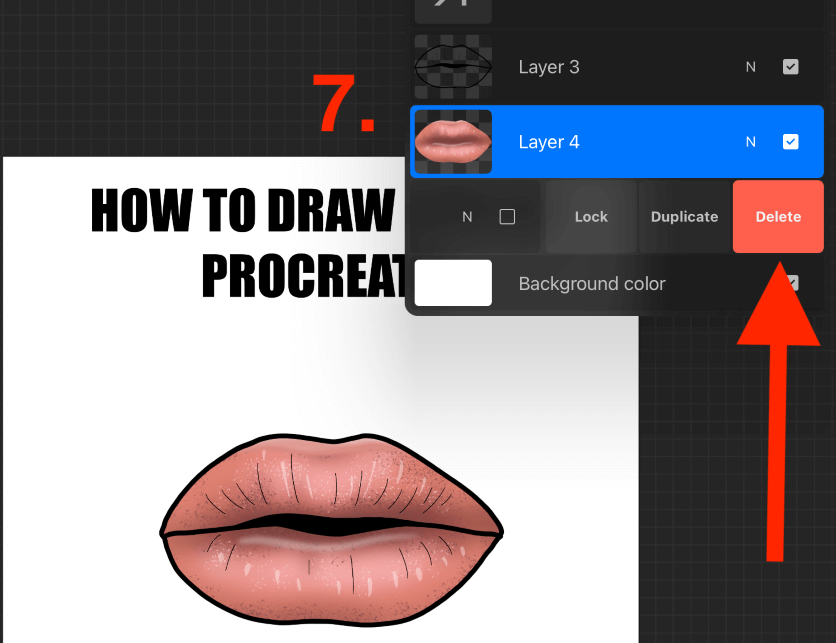836x643 pixels.
Task: Tap the lips artwork on the canvas
Action: tap(332, 529)
